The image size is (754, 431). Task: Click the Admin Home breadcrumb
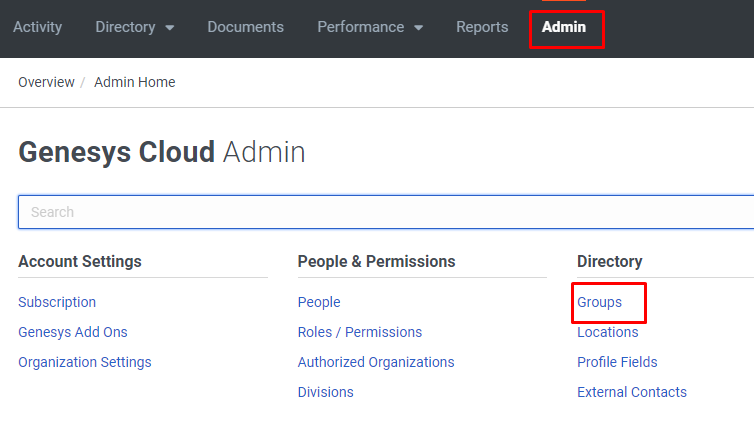point(135,82)
